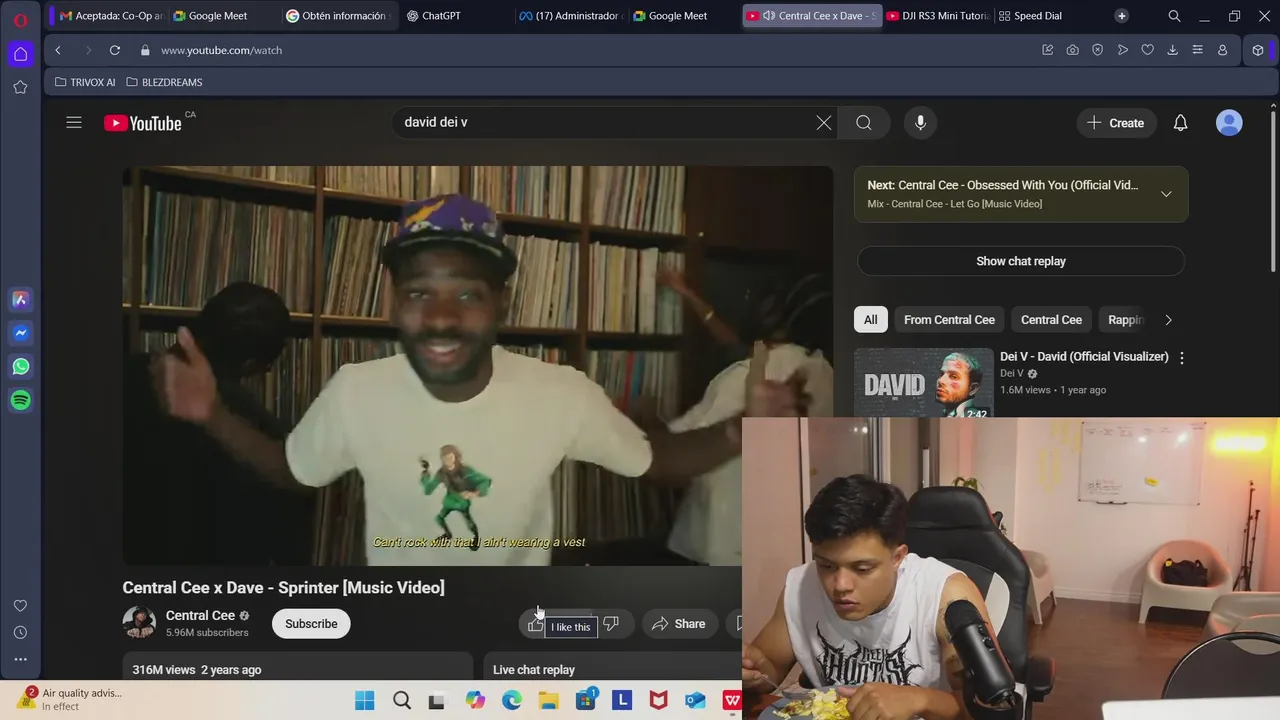Viewport: 1280px width, 720px height.
Task: Open Dei V - David video title
Action: tap(1084, 357)
